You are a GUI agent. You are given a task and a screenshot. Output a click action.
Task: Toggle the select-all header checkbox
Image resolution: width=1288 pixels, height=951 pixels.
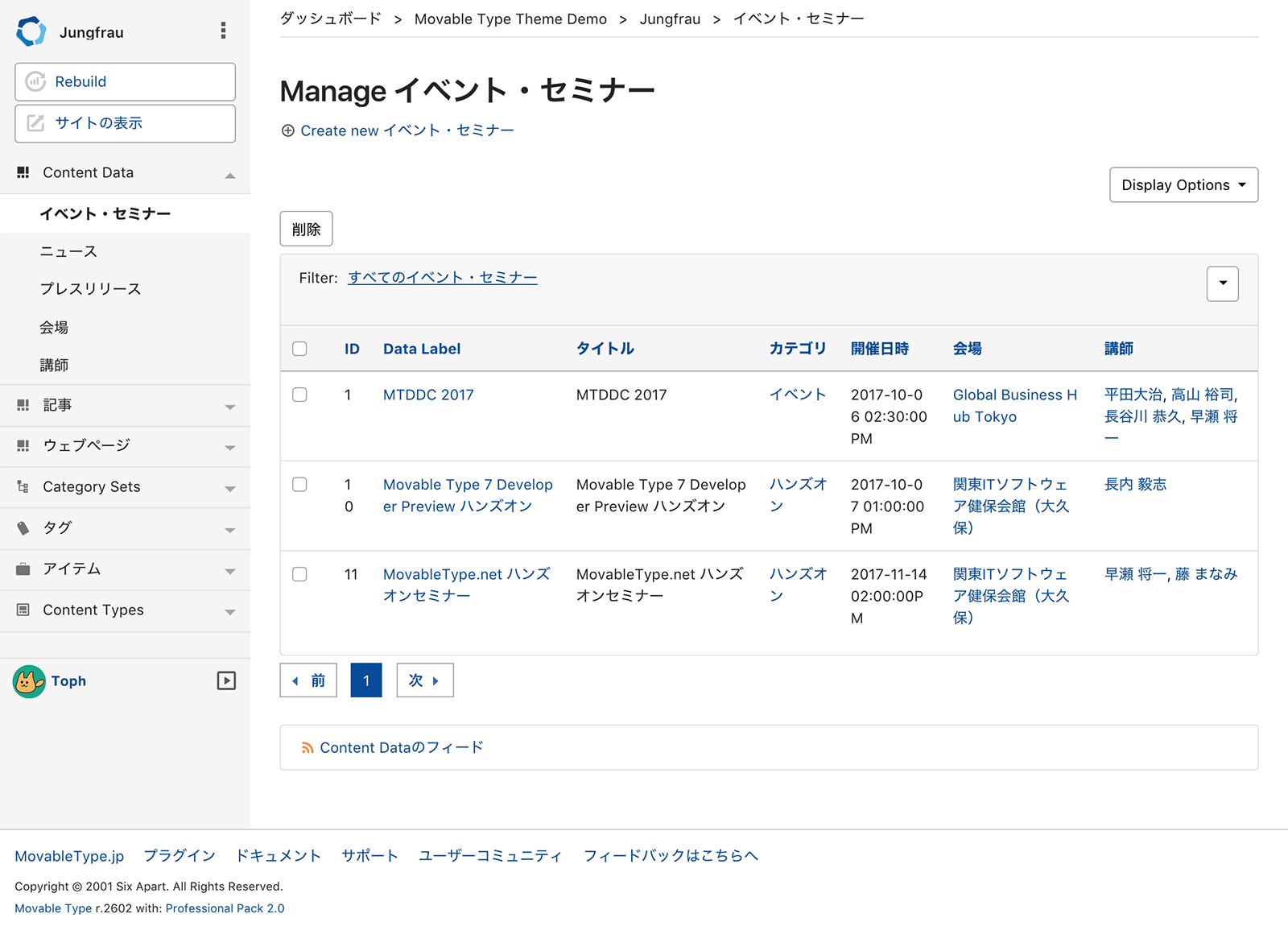point(299,349)
